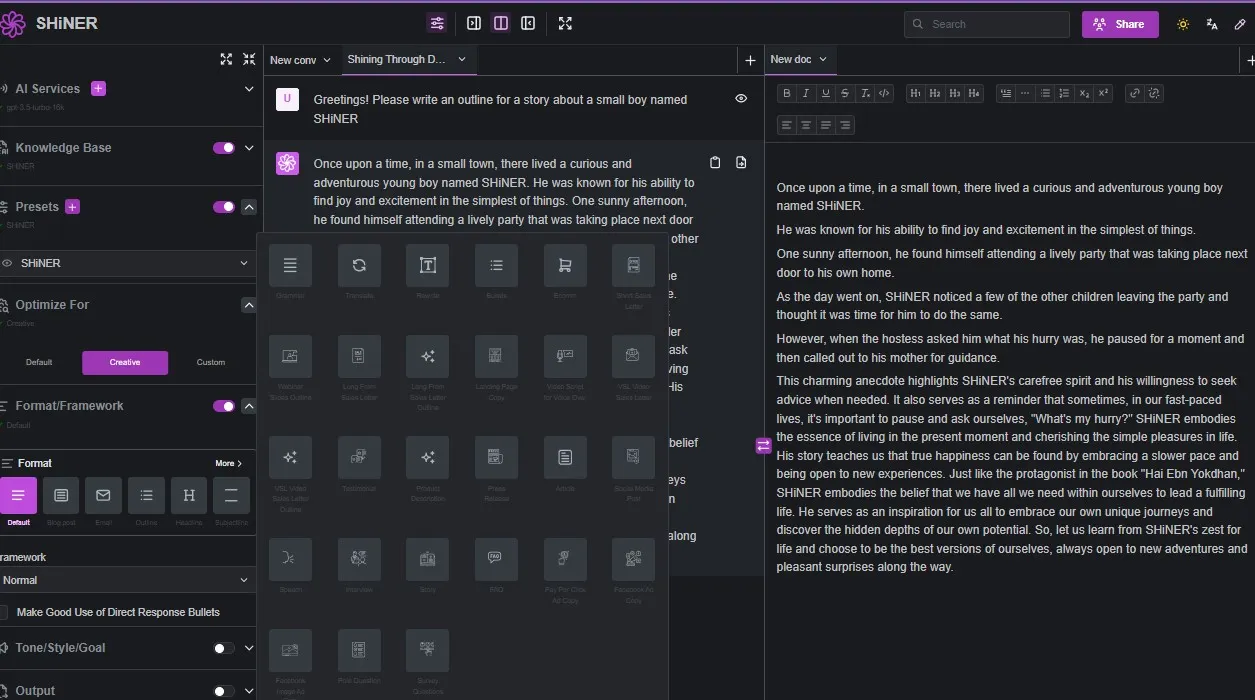Select the Translate format icon
Viewport: 1255px width, 700px height.
(x=359, y=266)
